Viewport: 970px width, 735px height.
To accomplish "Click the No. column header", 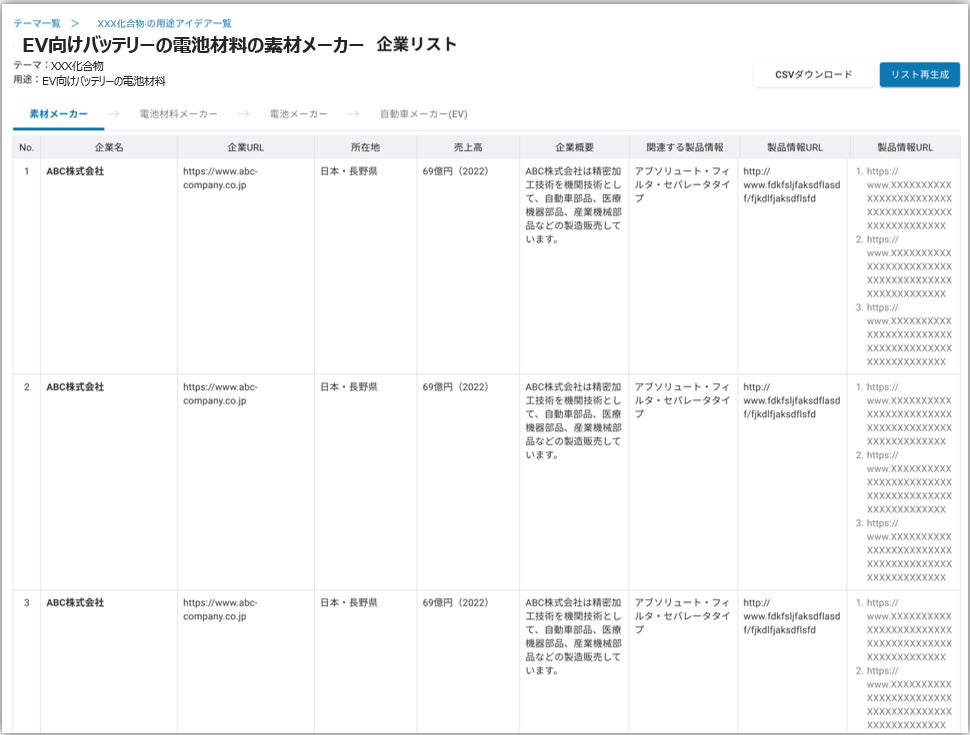I will click(27, 147).
